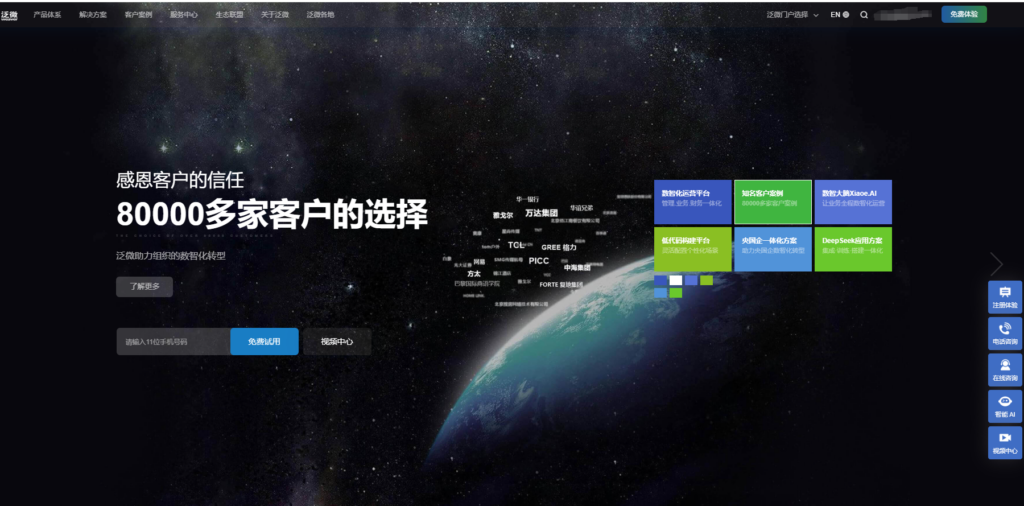The width and height of the screenshot is (1024, 506).
Task: Open the DeepSeek应用方案 tile
Action: click(853, 249)
